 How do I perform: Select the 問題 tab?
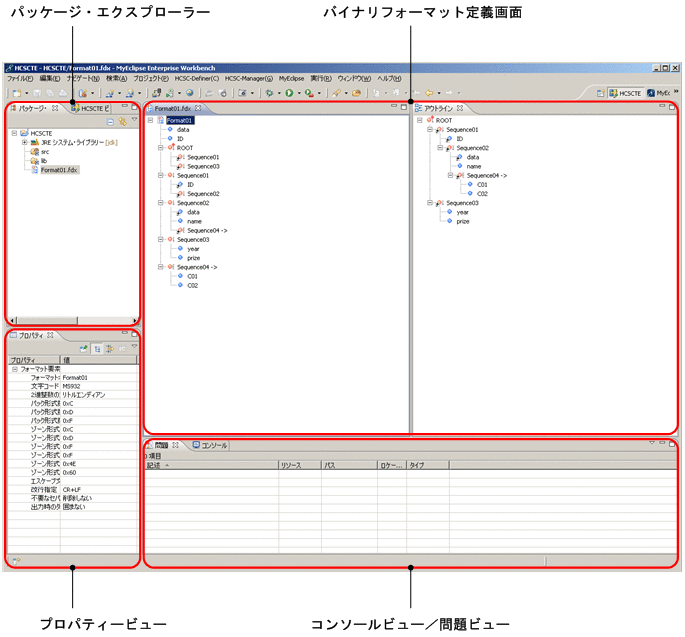(161, 445)
